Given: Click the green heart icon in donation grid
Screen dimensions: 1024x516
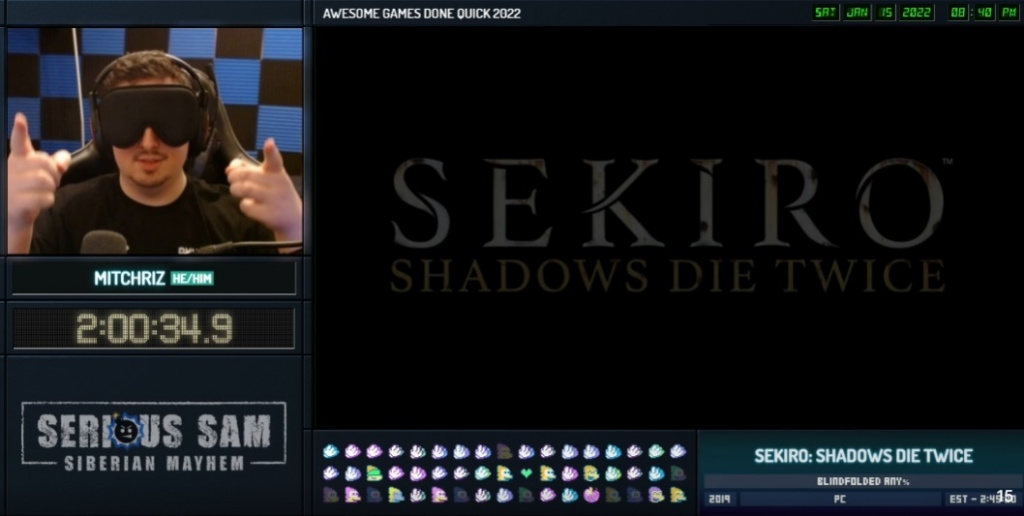Looking at the screenshot, I should tap(526, 473).
